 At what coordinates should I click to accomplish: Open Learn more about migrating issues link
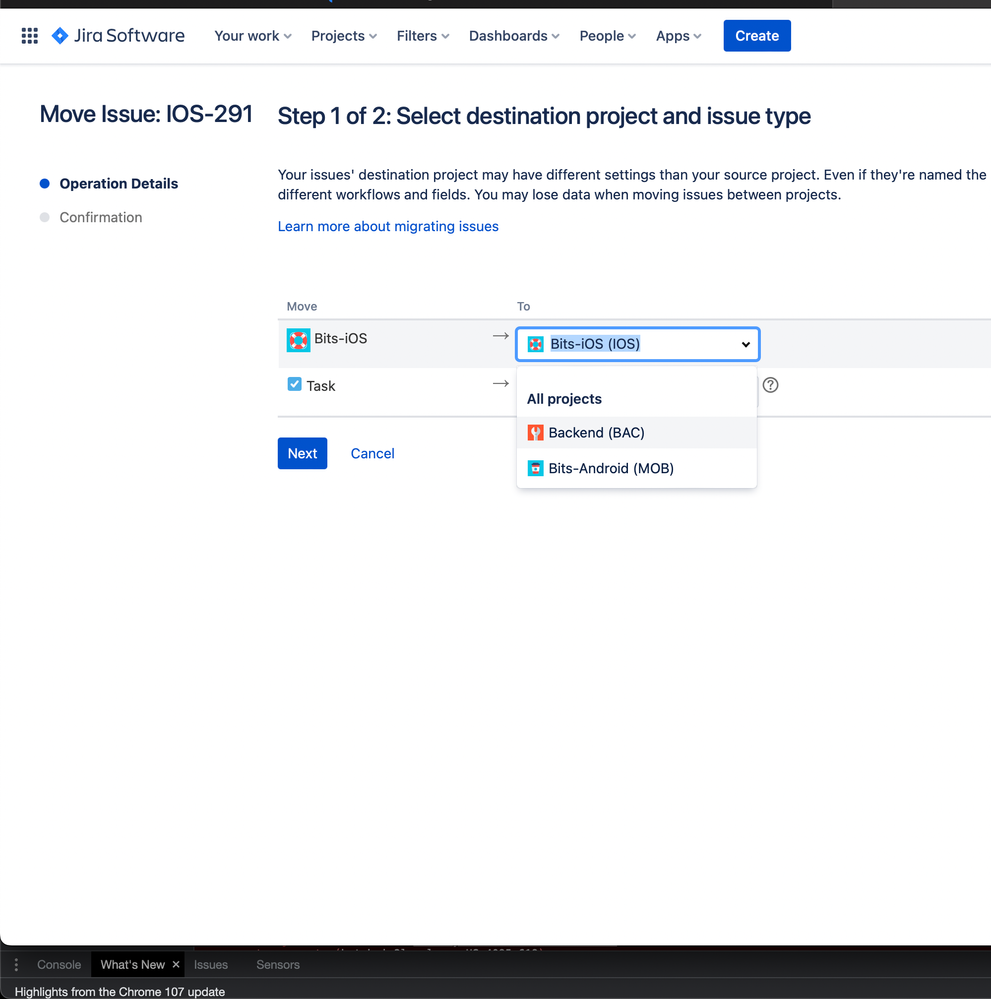(x=388, y=226)
